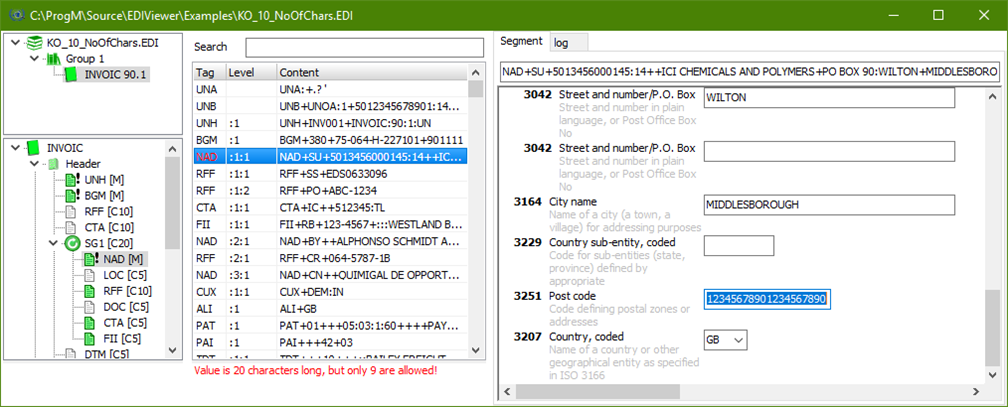Select the NAD+CN++QUIMIGAL row
Screen dimensions: 1008x407
point(331,275)
